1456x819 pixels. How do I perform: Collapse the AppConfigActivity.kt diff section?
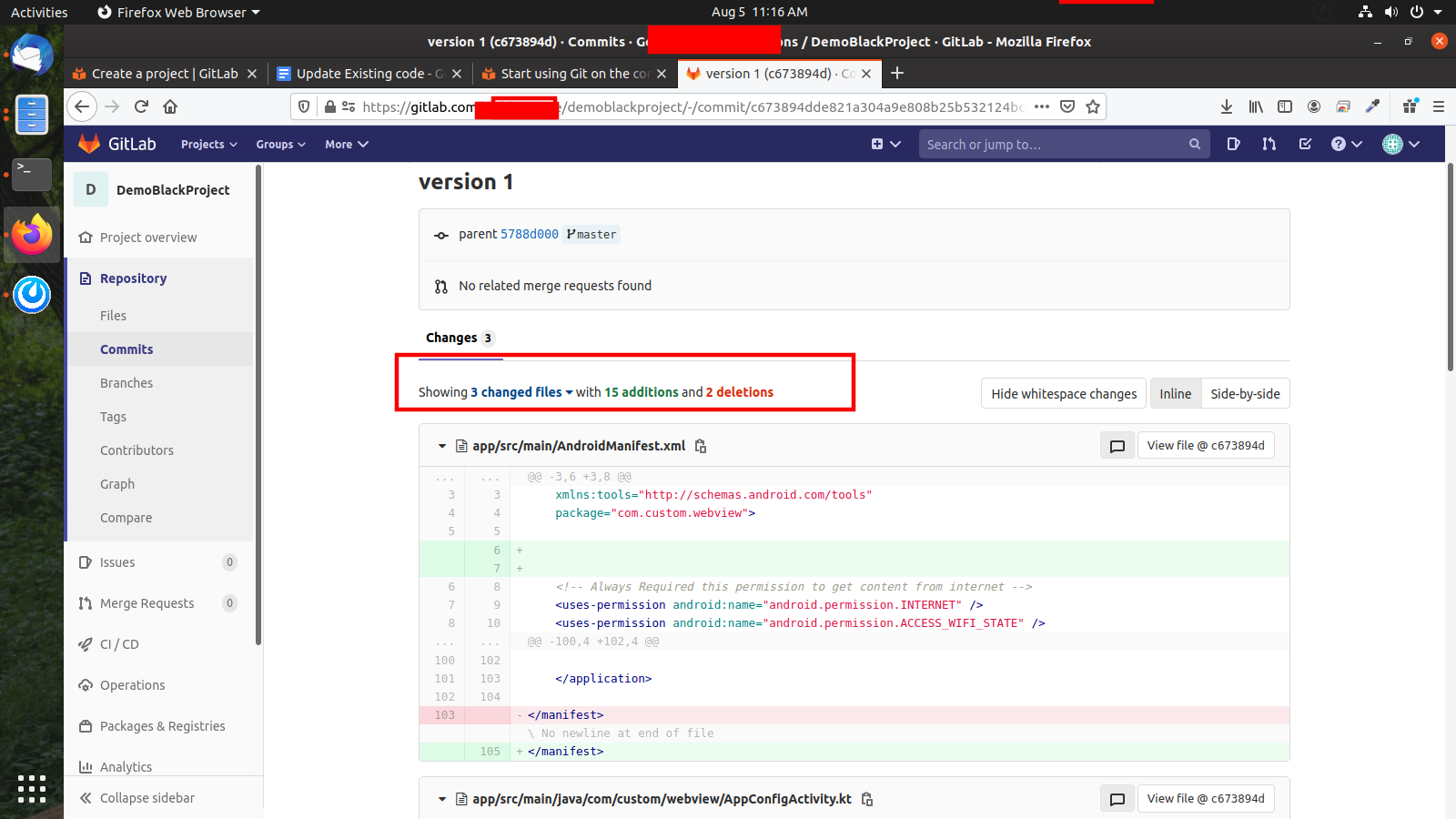(442, 799)
